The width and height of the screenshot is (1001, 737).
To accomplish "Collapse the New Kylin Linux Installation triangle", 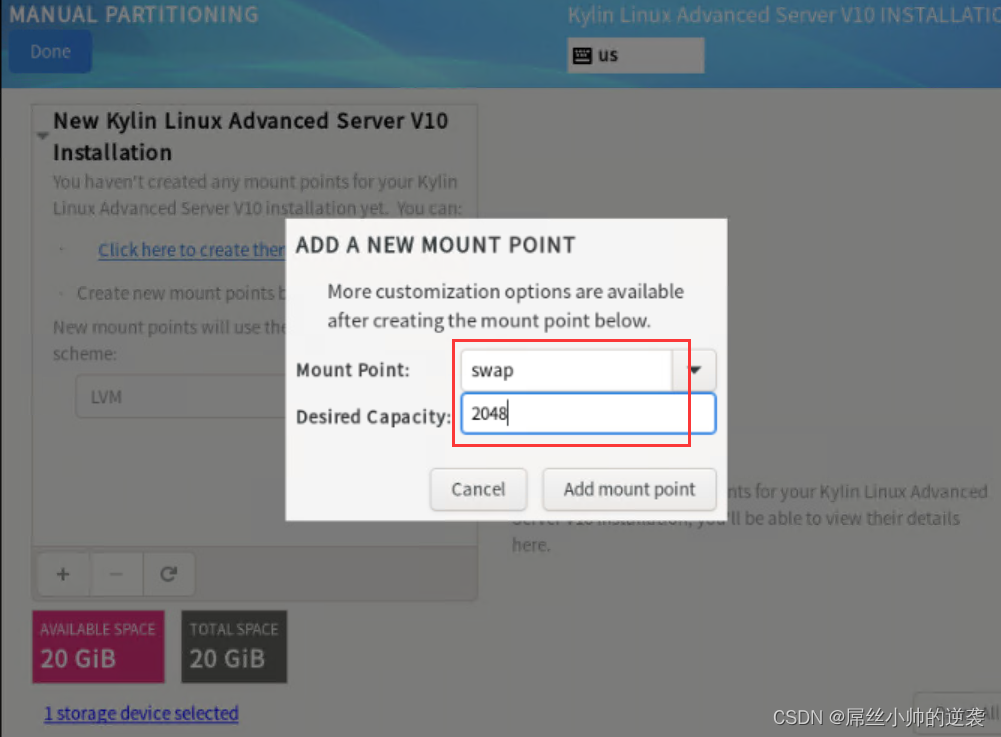I will [43, 135].
